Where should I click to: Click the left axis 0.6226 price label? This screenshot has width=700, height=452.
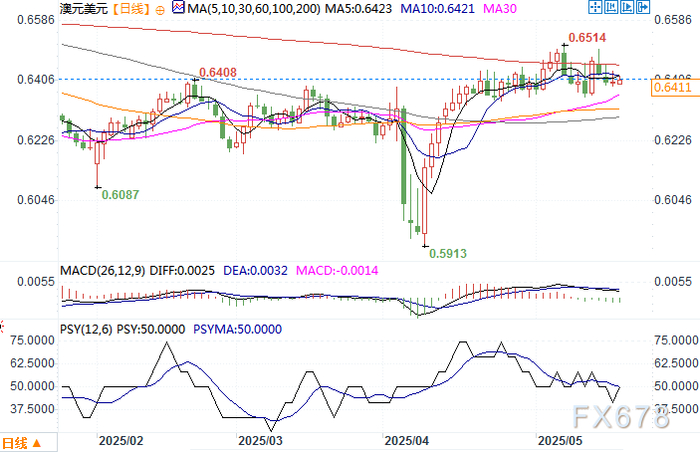36,140
